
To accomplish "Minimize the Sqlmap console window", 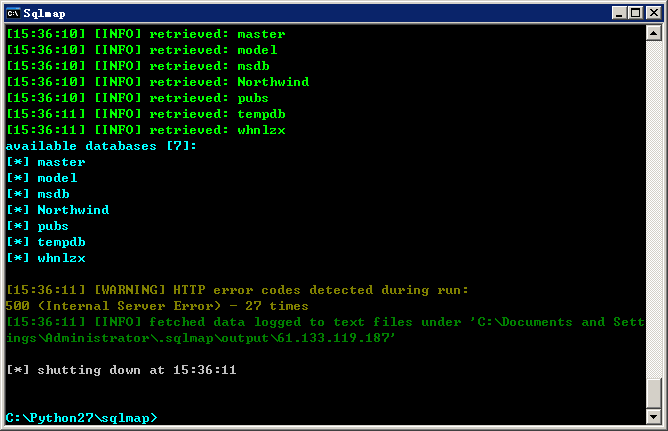I will [619, 13].
